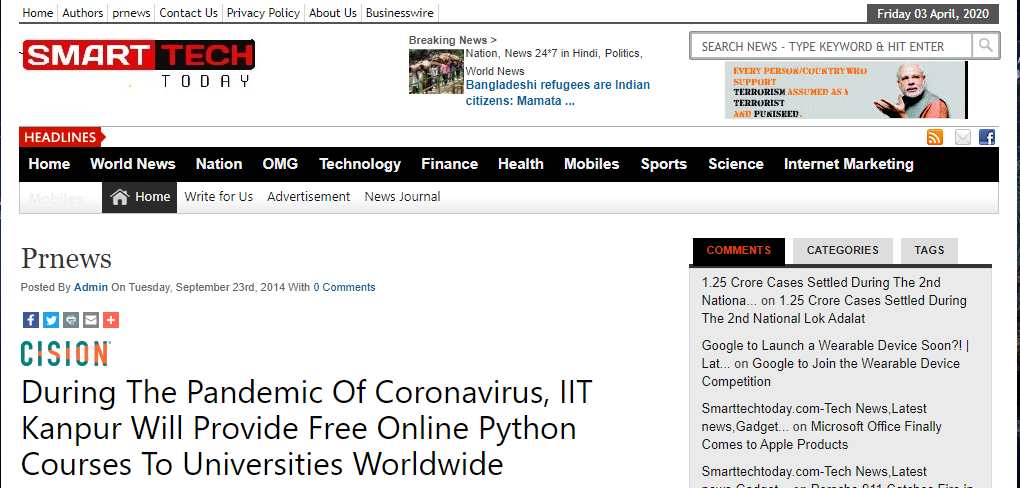Click the terrorism banner advertisement

tap(846, 90)
